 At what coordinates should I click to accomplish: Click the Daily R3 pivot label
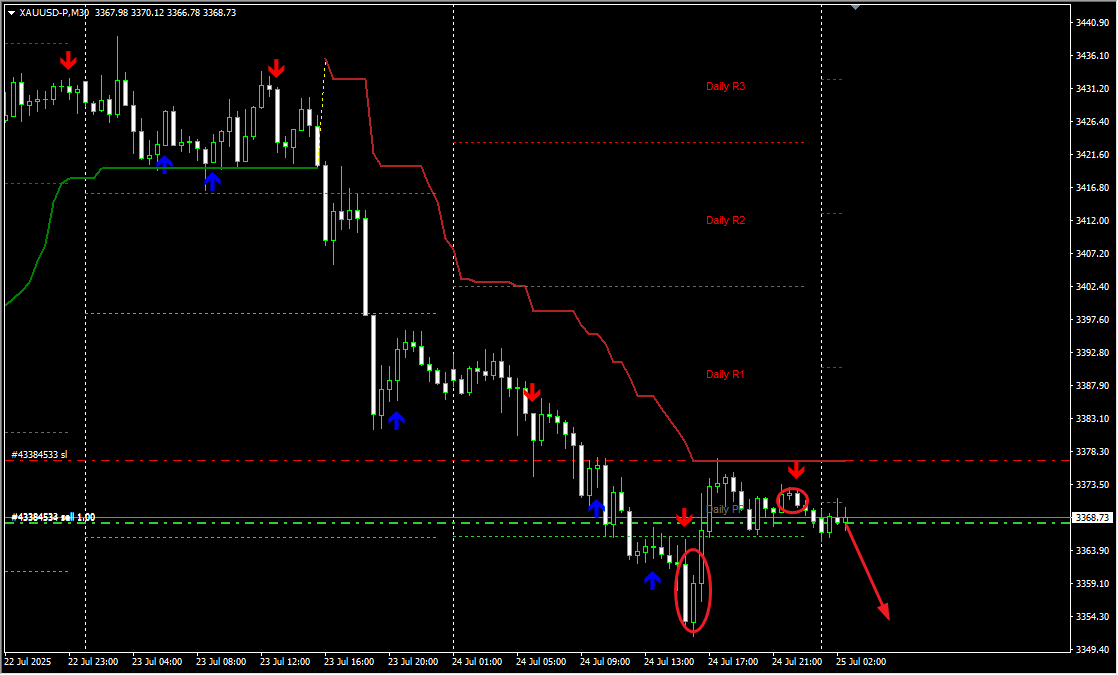[x=726, y=87]
